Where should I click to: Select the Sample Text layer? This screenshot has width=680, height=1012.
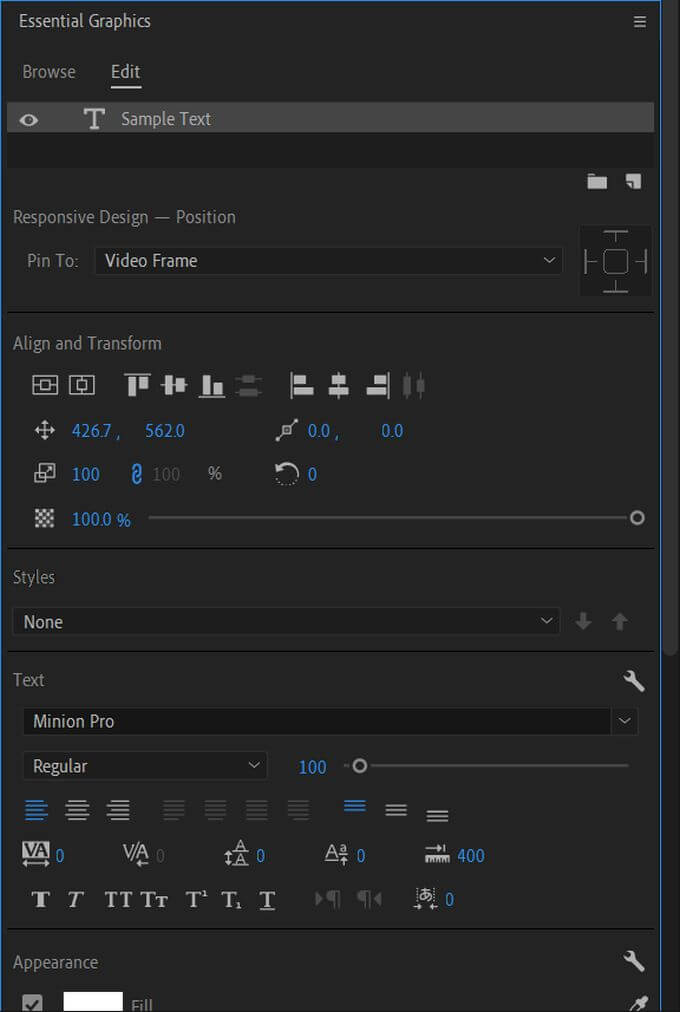point(166,119)
